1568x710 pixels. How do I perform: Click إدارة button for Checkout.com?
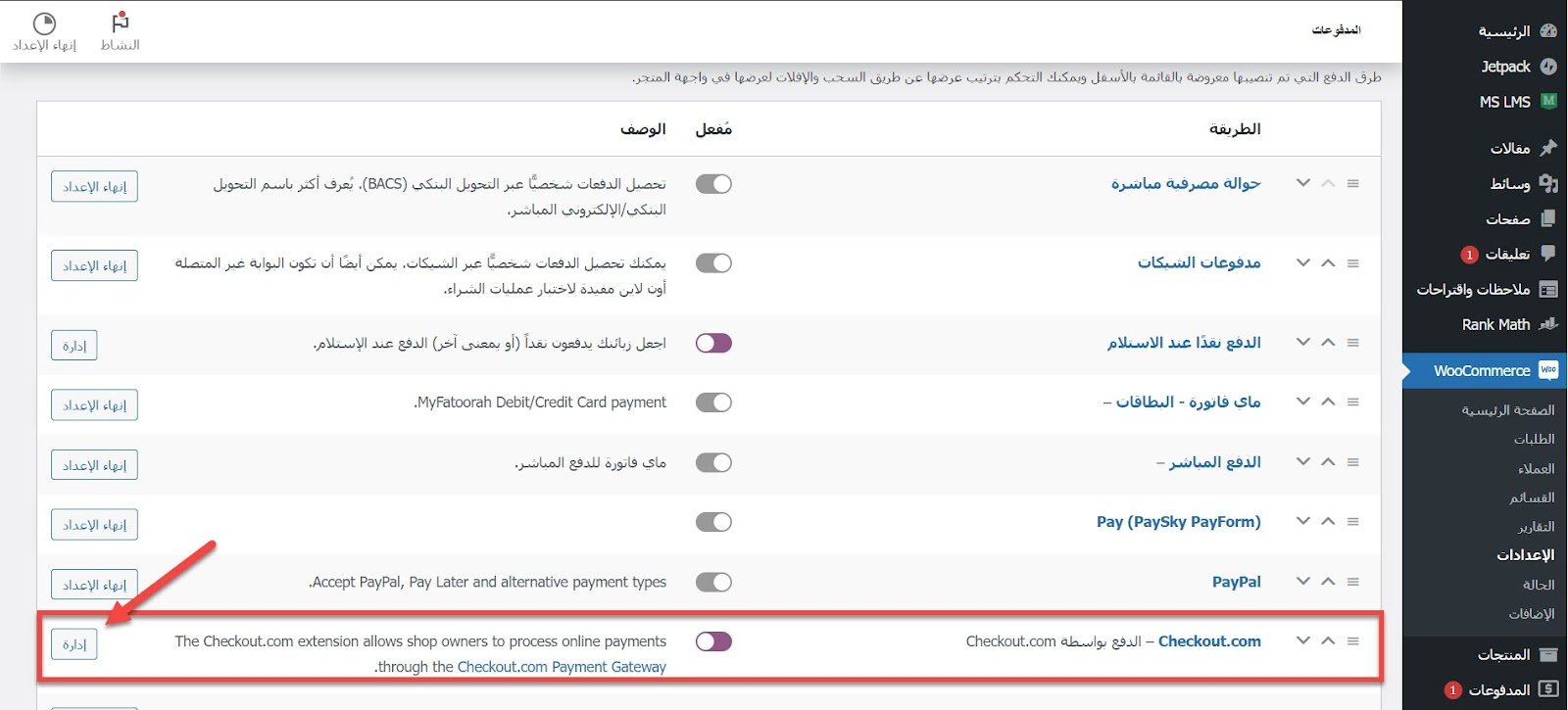coord(74,644)
